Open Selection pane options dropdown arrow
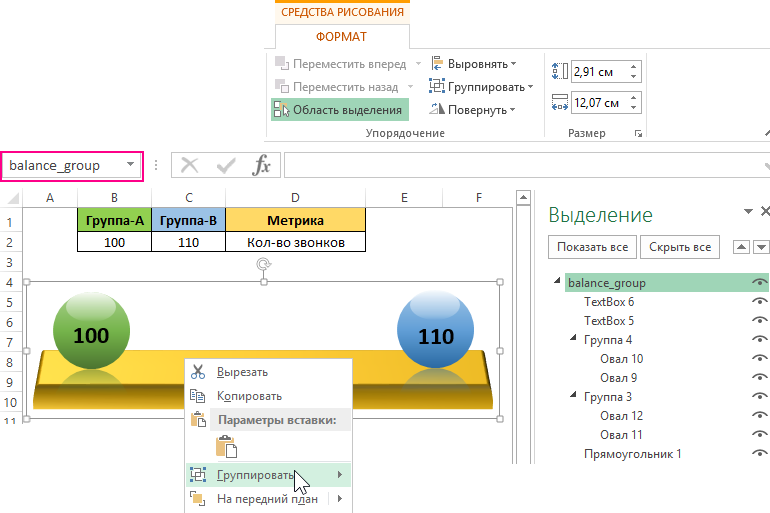 (748, 212)
